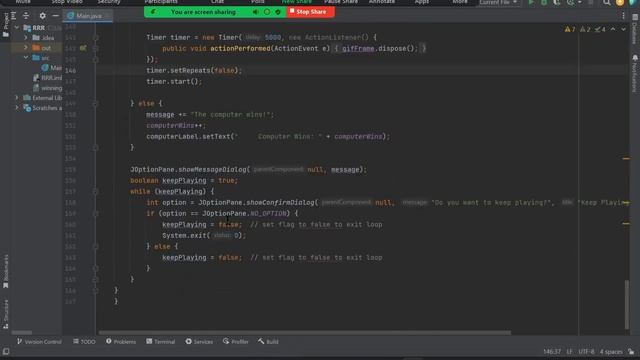Click Zoom Pause Share item
This screenshot has height=360, width=640.
pos(341,2)
